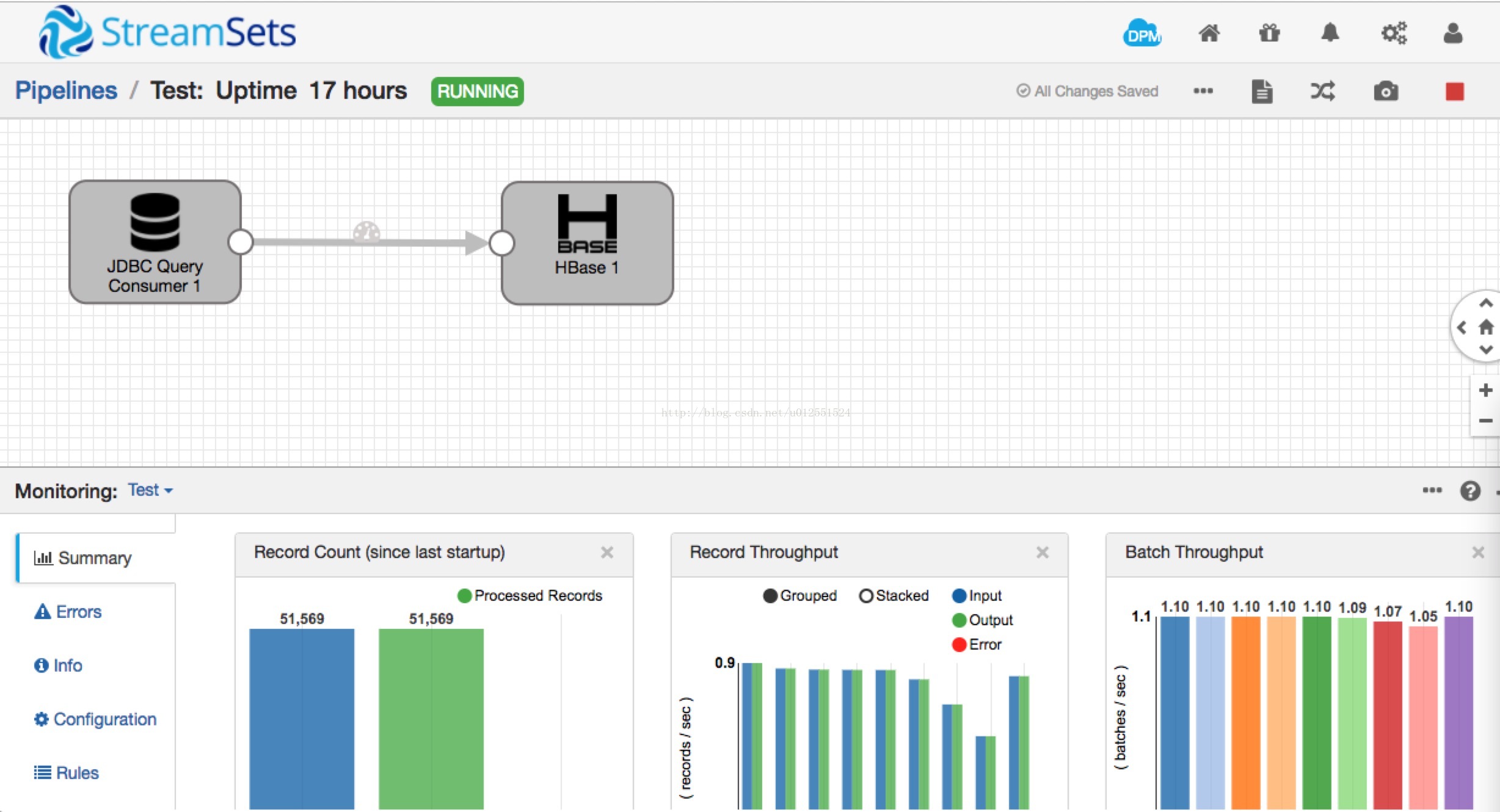This screenshot has width=1500, height=812.
Task: Pan canvas up with arrow
Action: pos(1485,303)
